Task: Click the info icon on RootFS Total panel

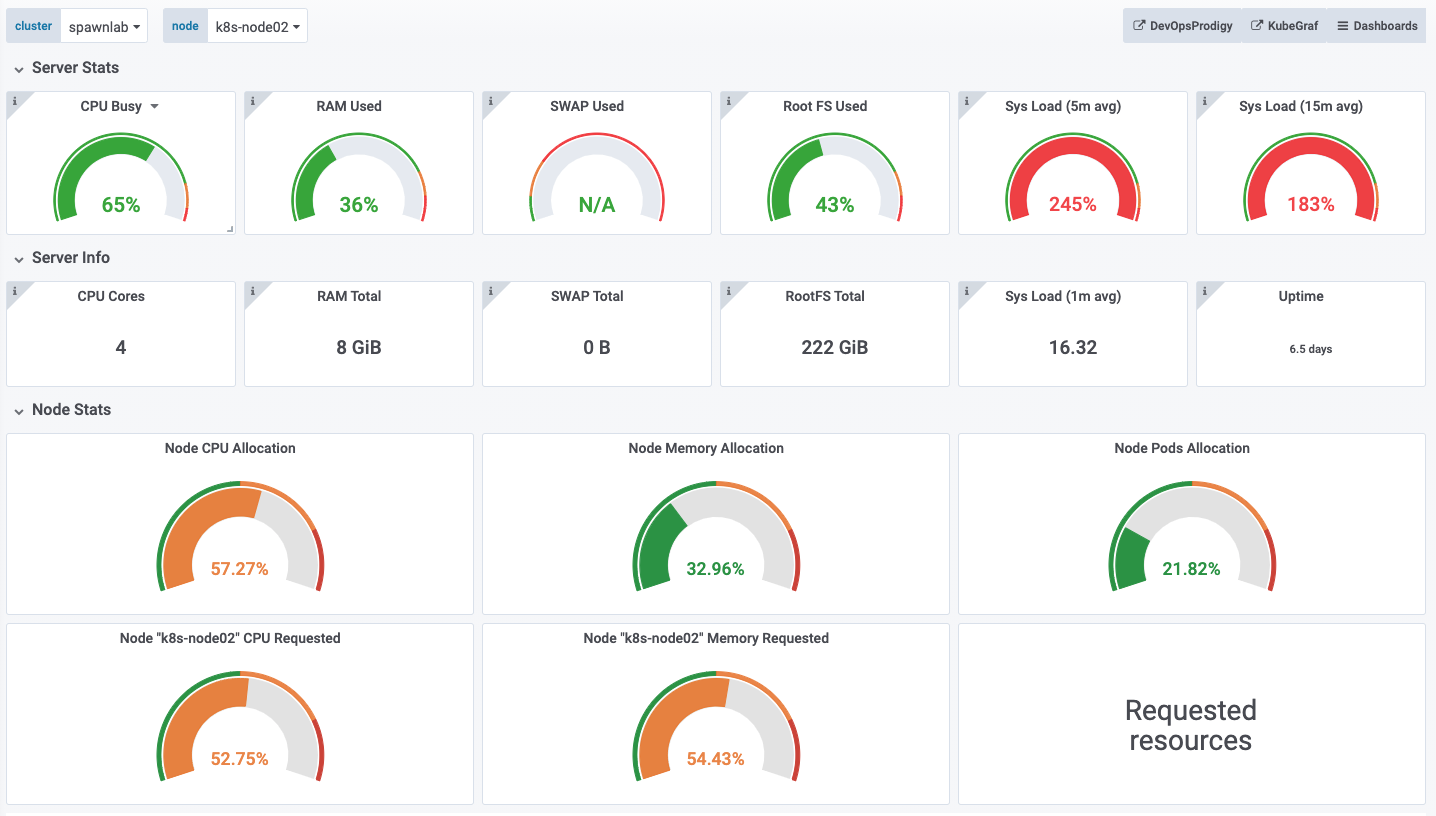Action: click(x=728, y=290)
